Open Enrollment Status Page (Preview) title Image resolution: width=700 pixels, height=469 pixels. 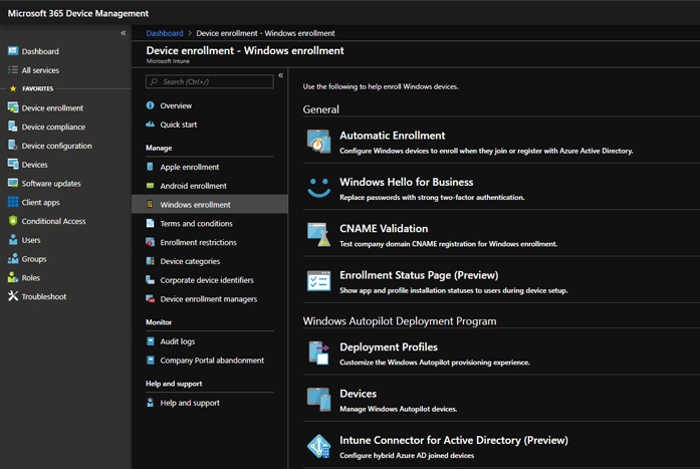point(419,275)
